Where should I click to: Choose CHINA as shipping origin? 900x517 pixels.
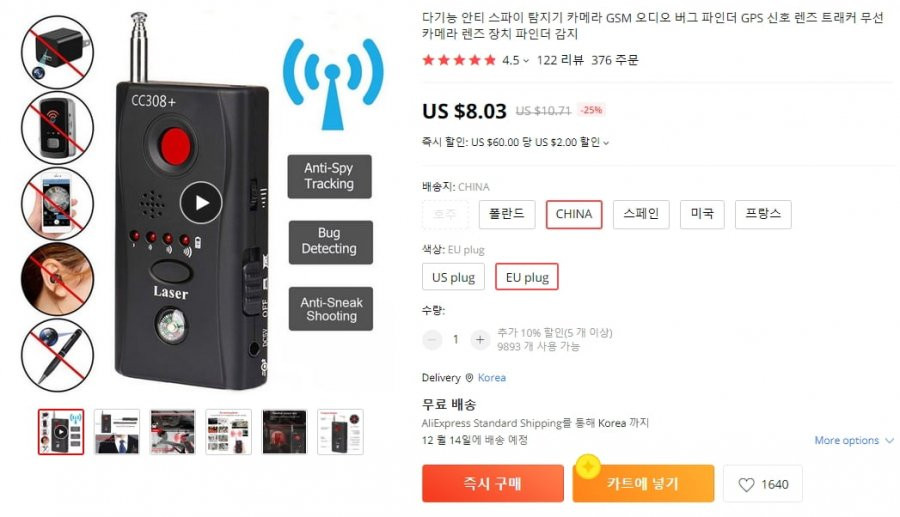(x=574, y=214)
